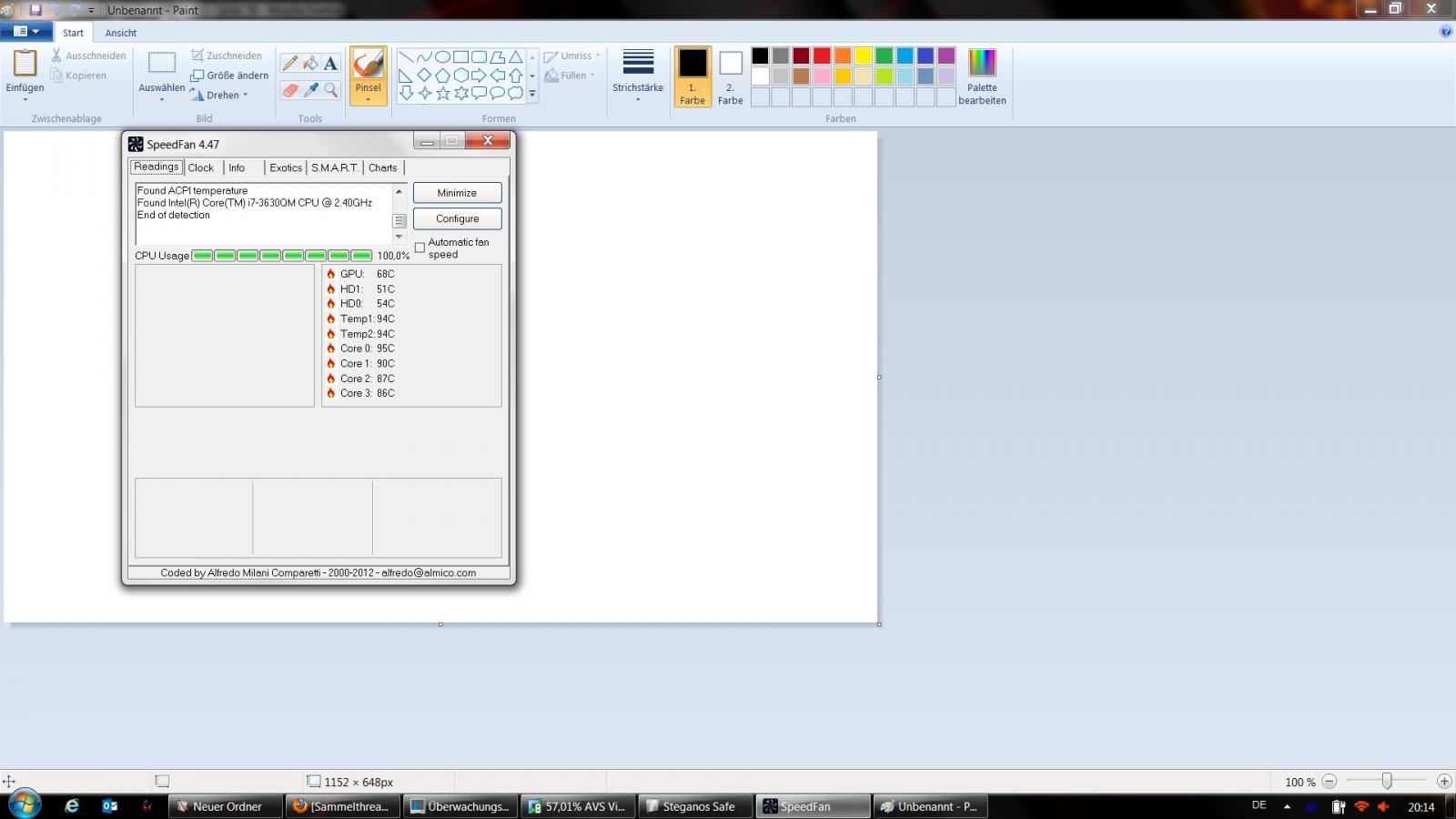The width and height of the screenshot is (1456, 819).
Task: Pick the Eraser tool
Action: tap(289, 90)
